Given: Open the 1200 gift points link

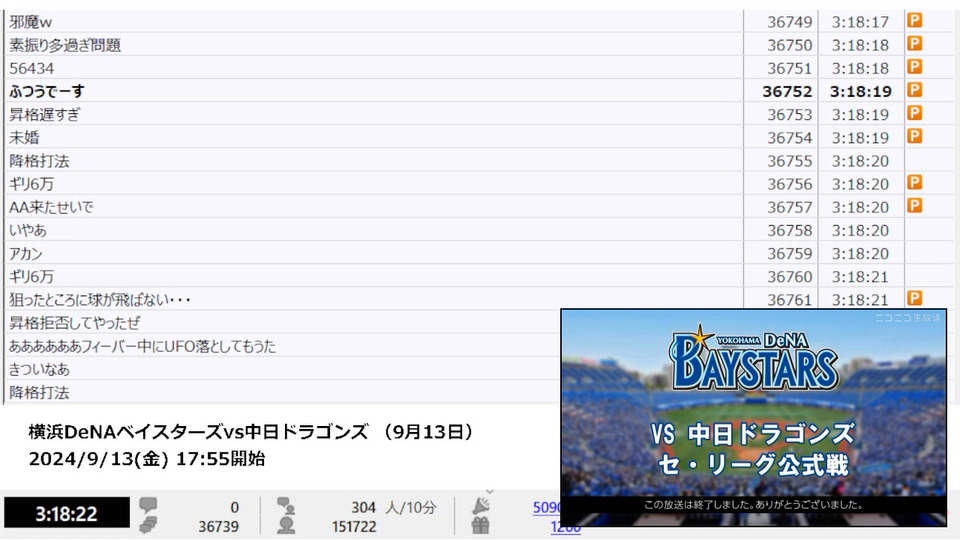Looking at the screenshot, I should [x=564, y=527].
